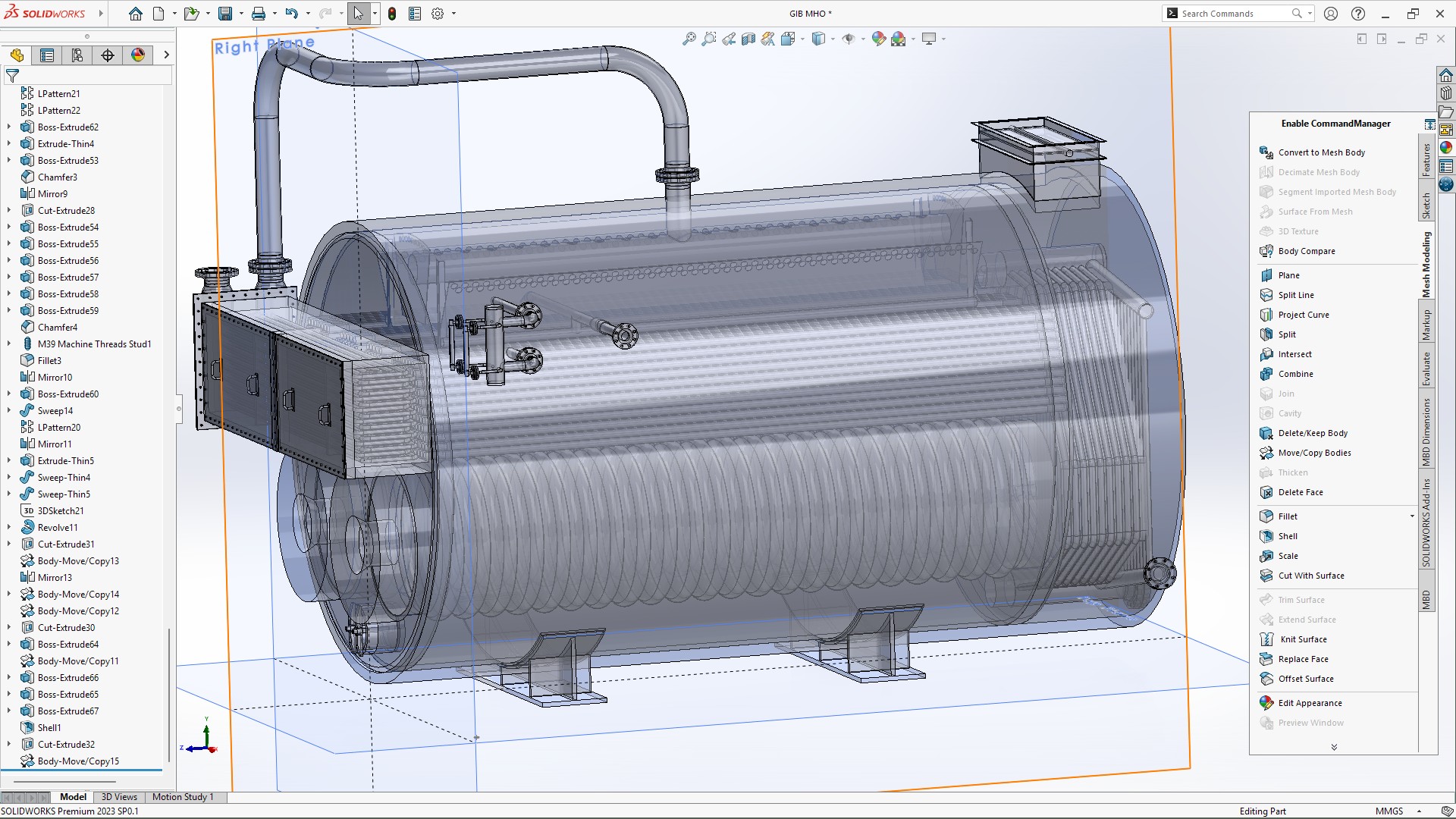Open the ConfigurationManager tab icon
This screenshot has width=1456, height=819.
[77, 55]
